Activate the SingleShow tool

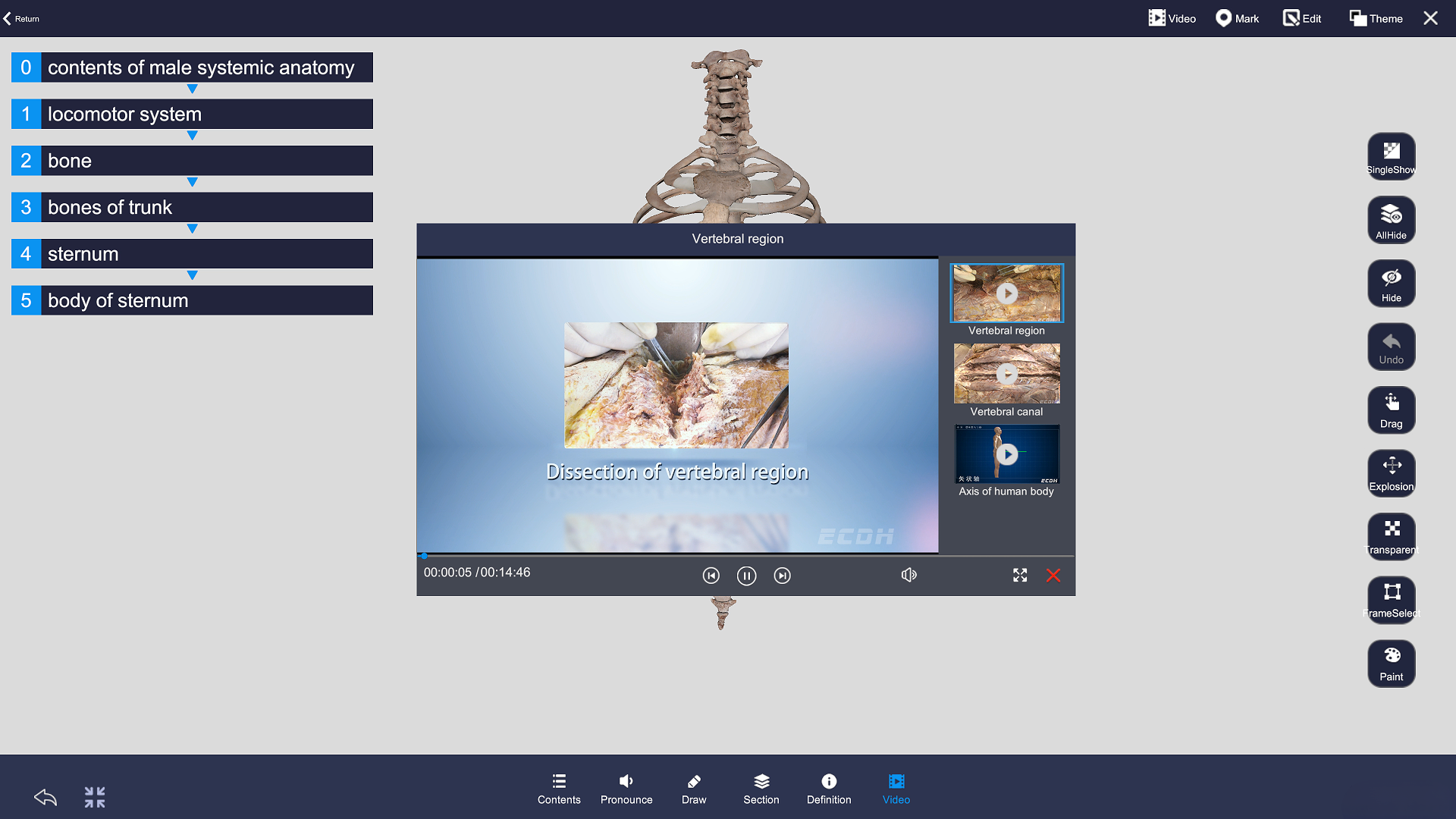[x=1391, y=156]
